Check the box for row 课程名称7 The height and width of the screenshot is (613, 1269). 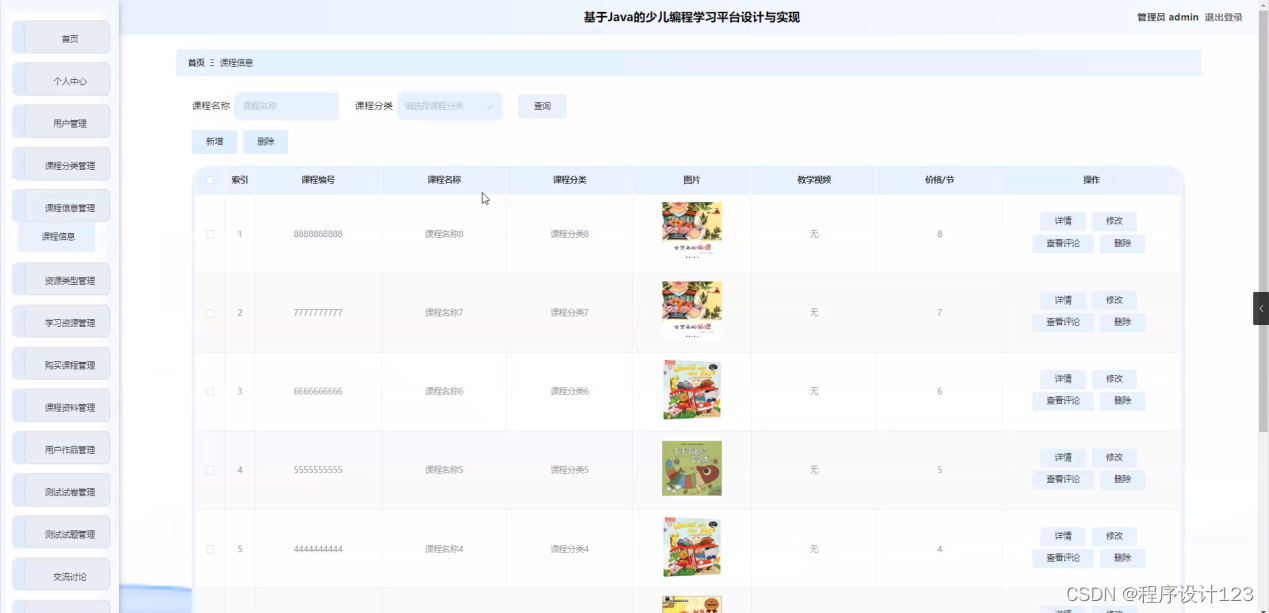(x=210, y=313)
